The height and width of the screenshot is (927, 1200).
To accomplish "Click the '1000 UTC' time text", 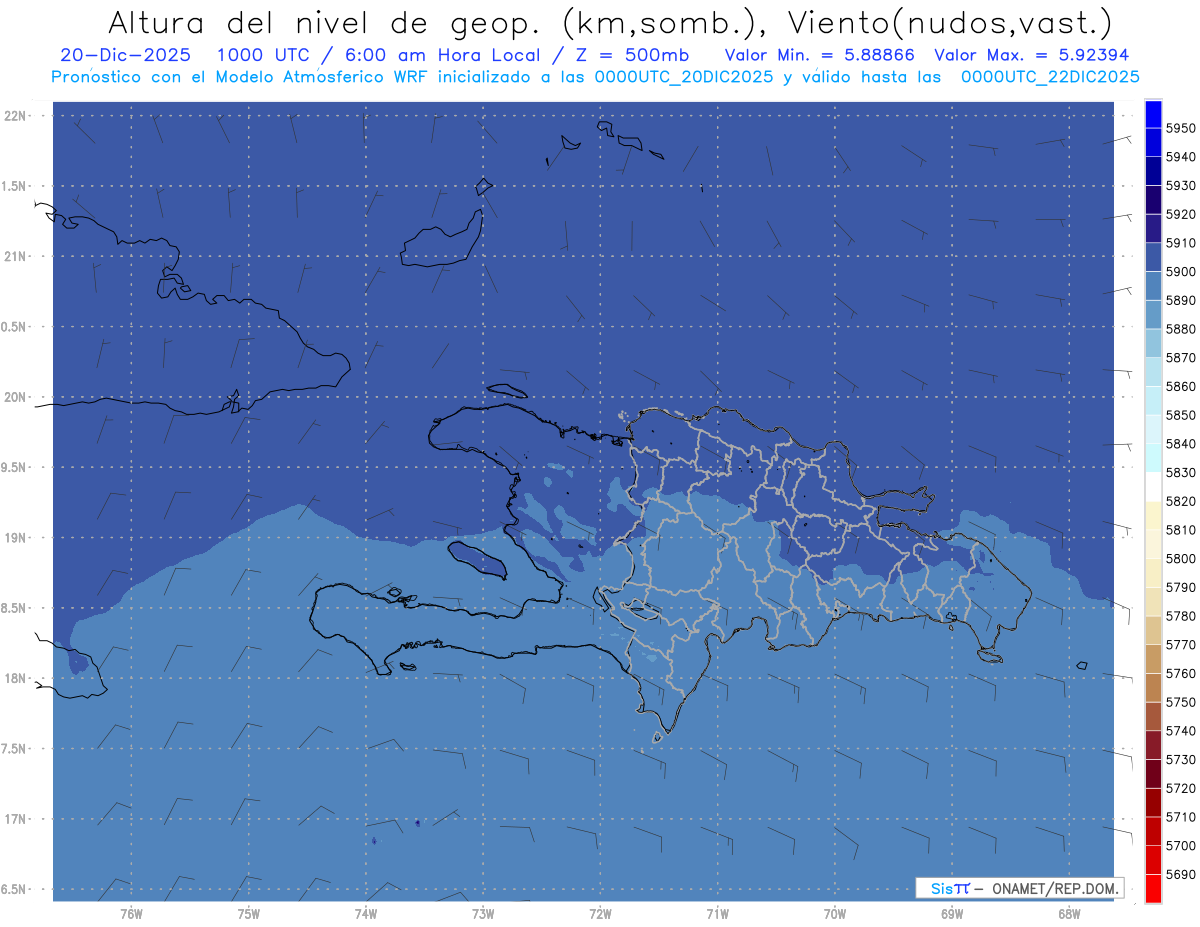I will point(266,55).
